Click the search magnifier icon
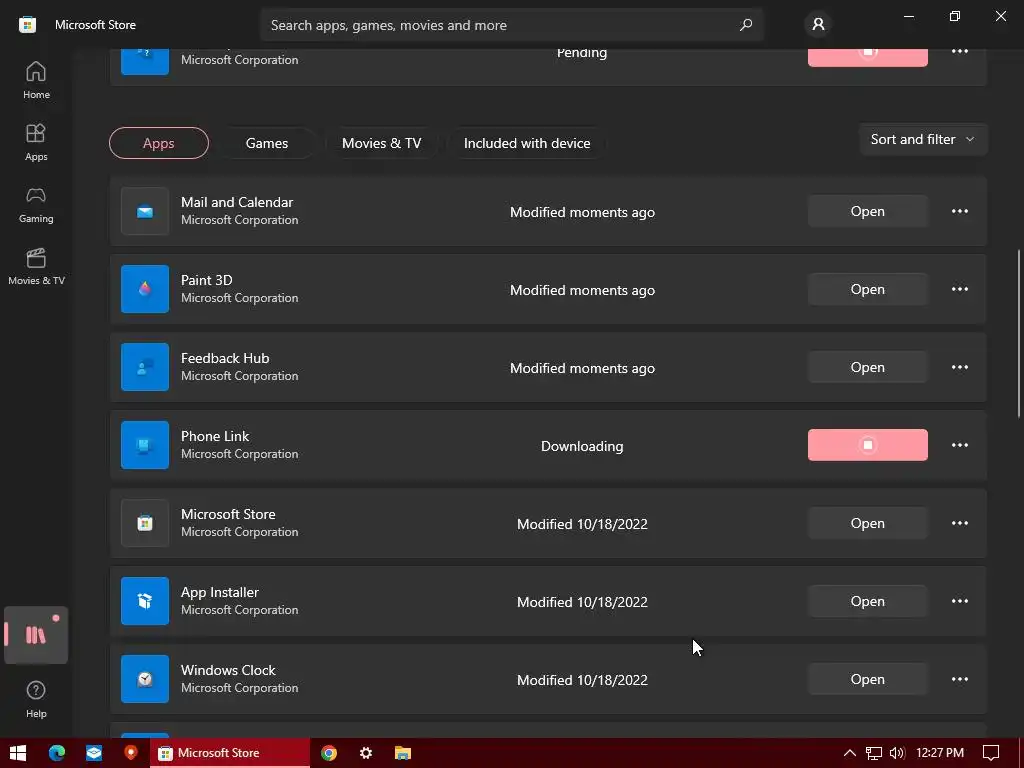Screen dimensions: 1024x768 coord(746,25)
